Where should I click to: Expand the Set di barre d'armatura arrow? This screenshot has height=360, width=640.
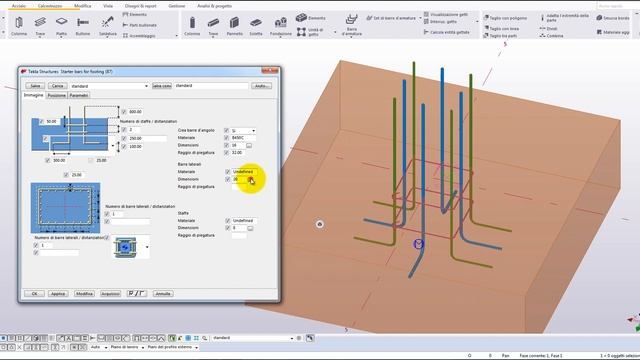pyautogui.click(x=420, y=18)
